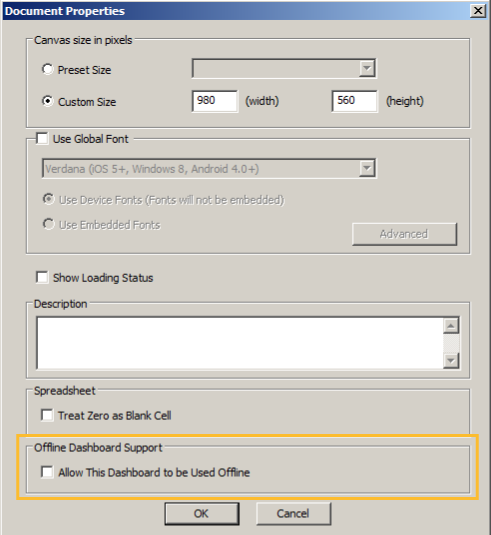Screen dimensions: 491x535
Task: Allow This Dashboard to be Used Offline
Action: point(47,472)
